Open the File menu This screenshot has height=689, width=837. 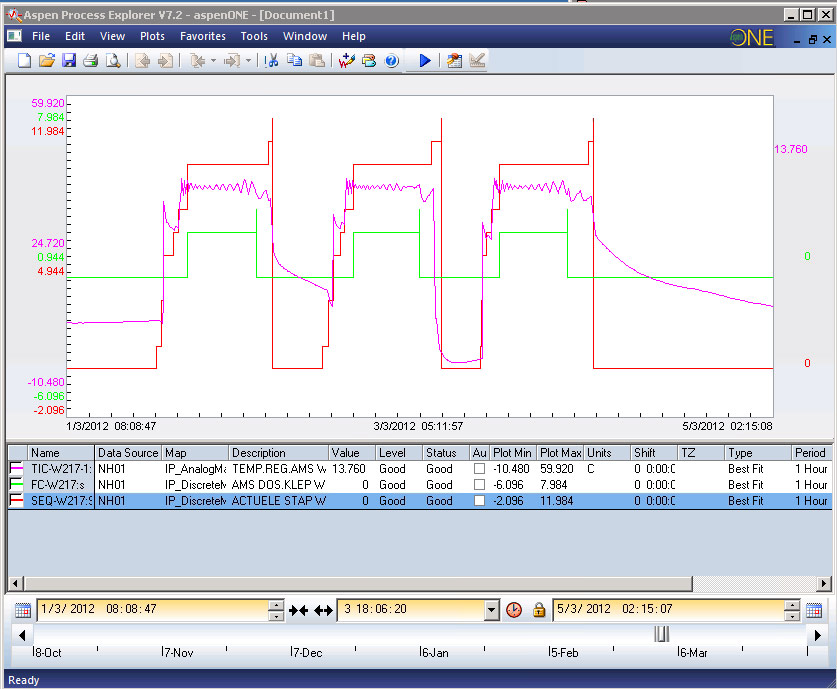coord(41,36)
